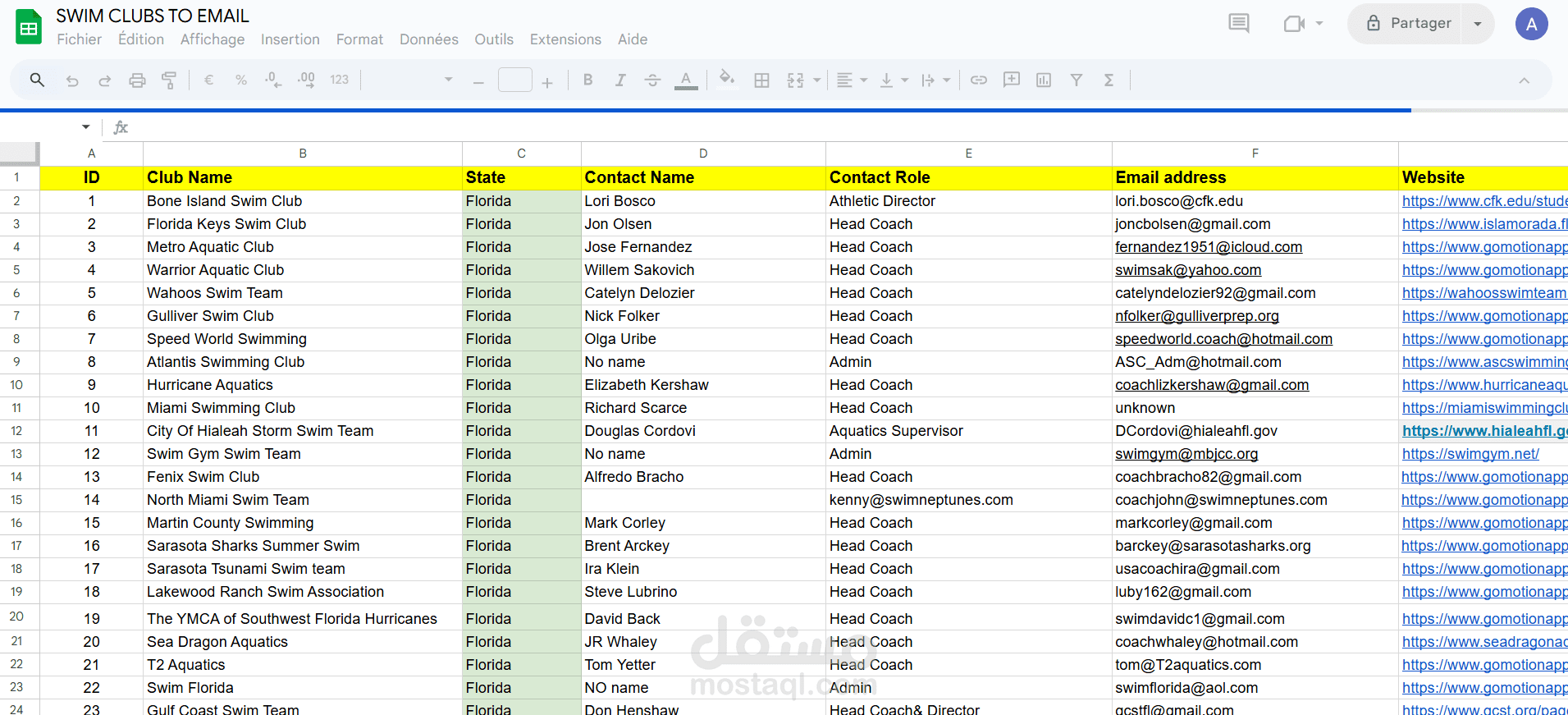Apply percent format
The height and width of the screenshot is (715, 1568).
[241, 80]
